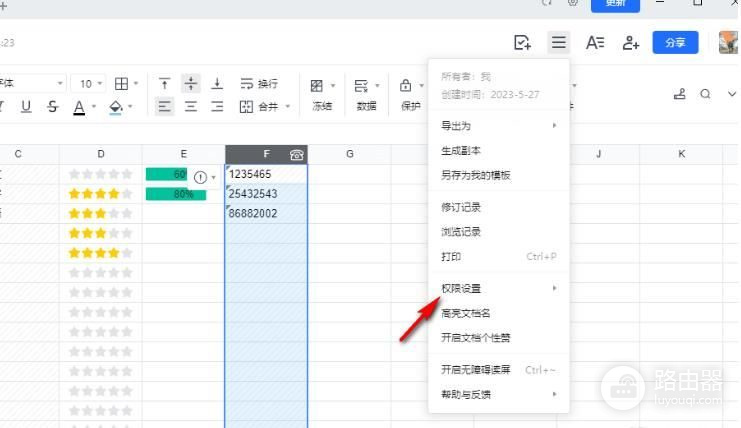The width and height of the screenshot is (741, 428).
Task: Open the text style A icon
Action: pos(595,43)
